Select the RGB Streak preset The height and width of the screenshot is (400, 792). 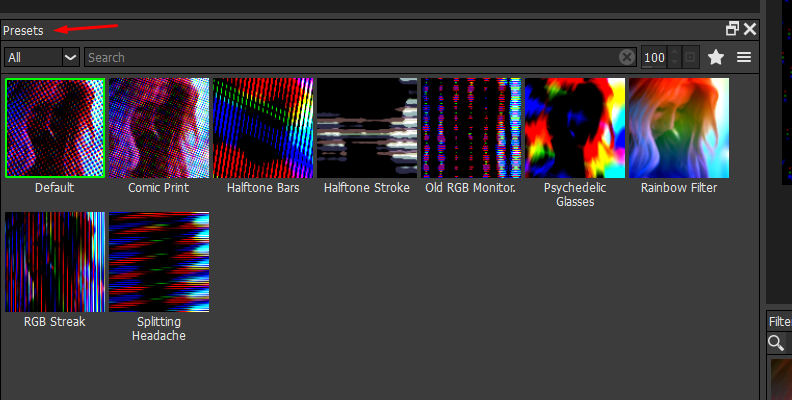point(55,262)
